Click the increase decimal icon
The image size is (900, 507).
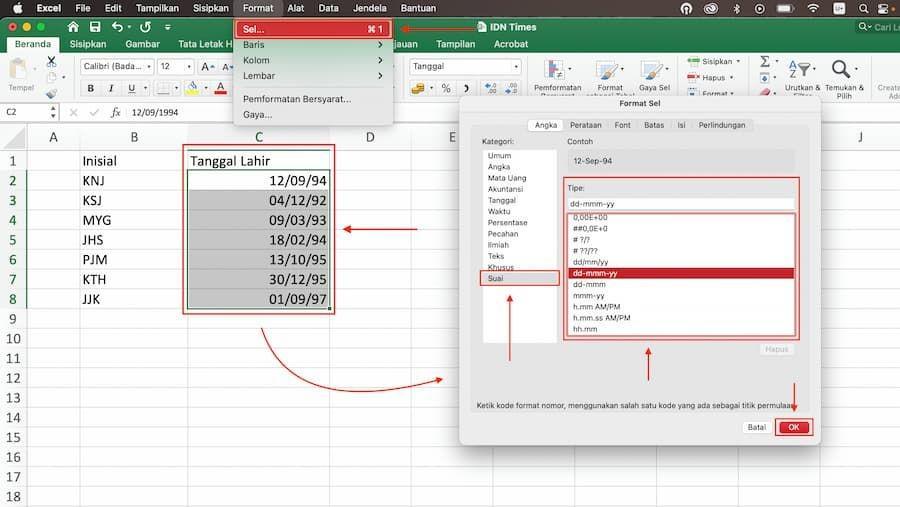pyautogui.click(x=491, y=88)
